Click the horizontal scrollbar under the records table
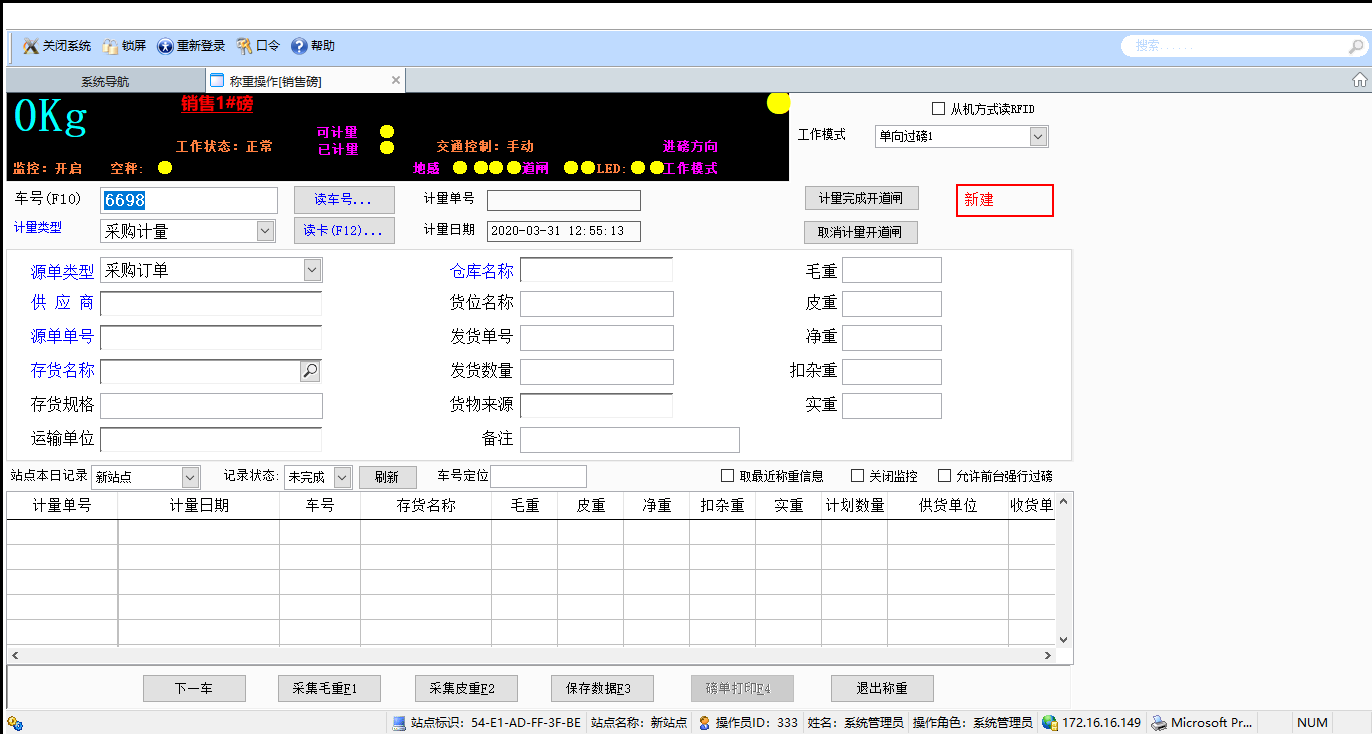 tap(530, 655)
